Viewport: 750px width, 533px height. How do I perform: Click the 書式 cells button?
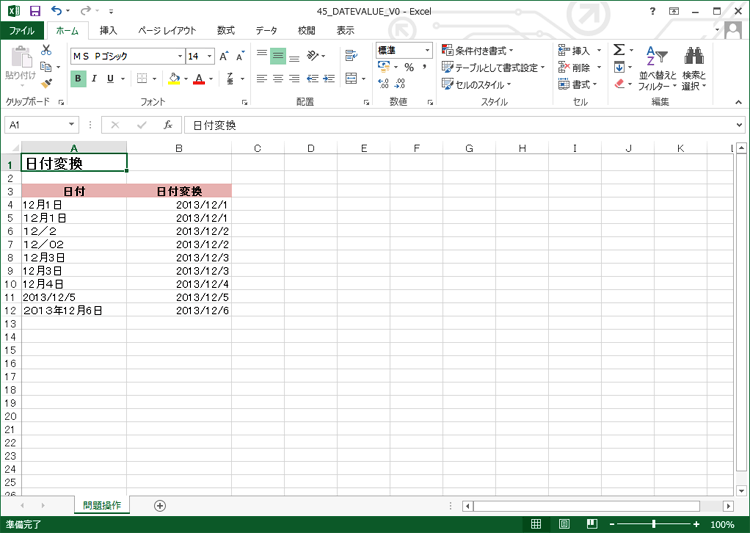578,85
